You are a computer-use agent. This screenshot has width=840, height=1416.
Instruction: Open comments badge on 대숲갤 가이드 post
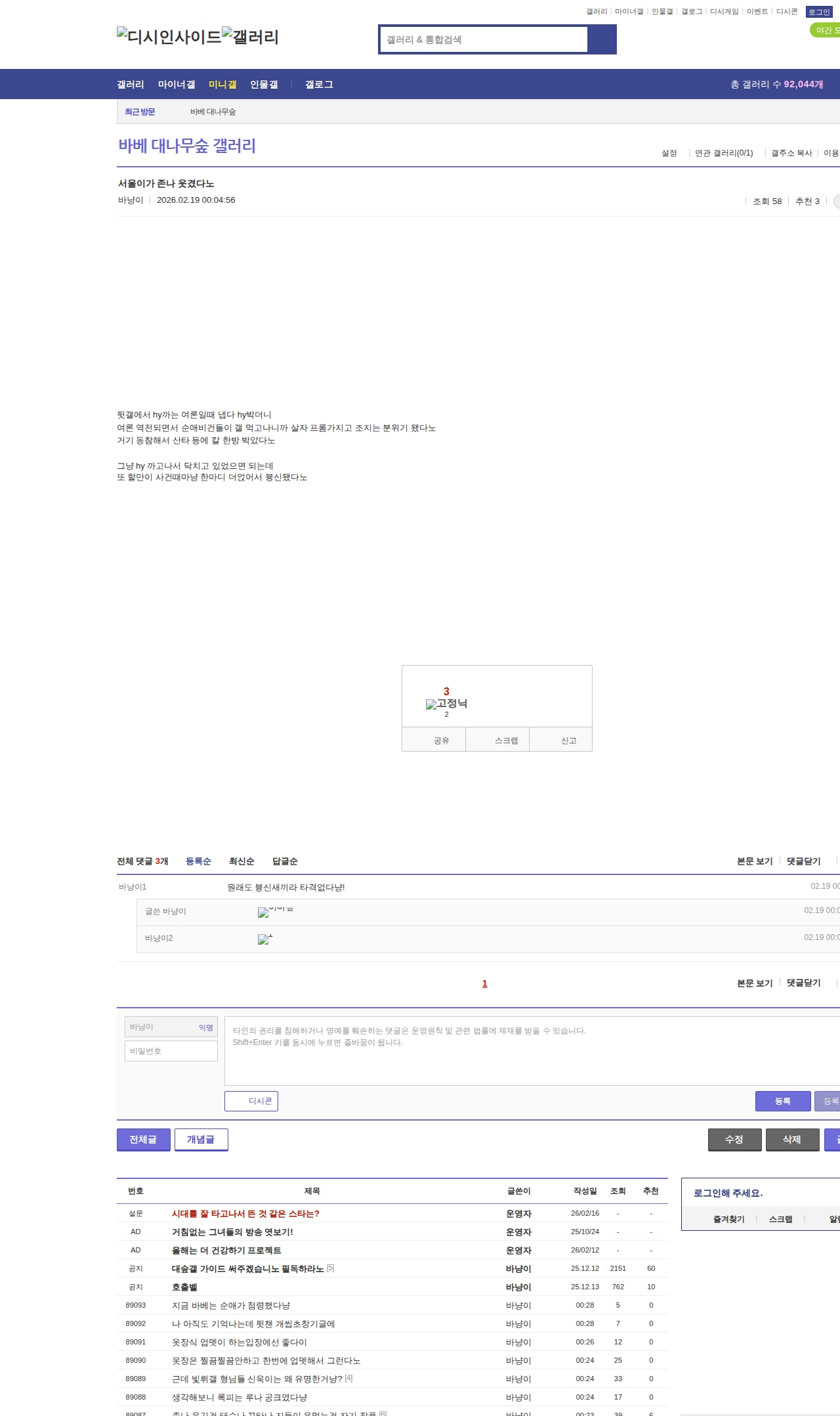(x=331, y=1268)
